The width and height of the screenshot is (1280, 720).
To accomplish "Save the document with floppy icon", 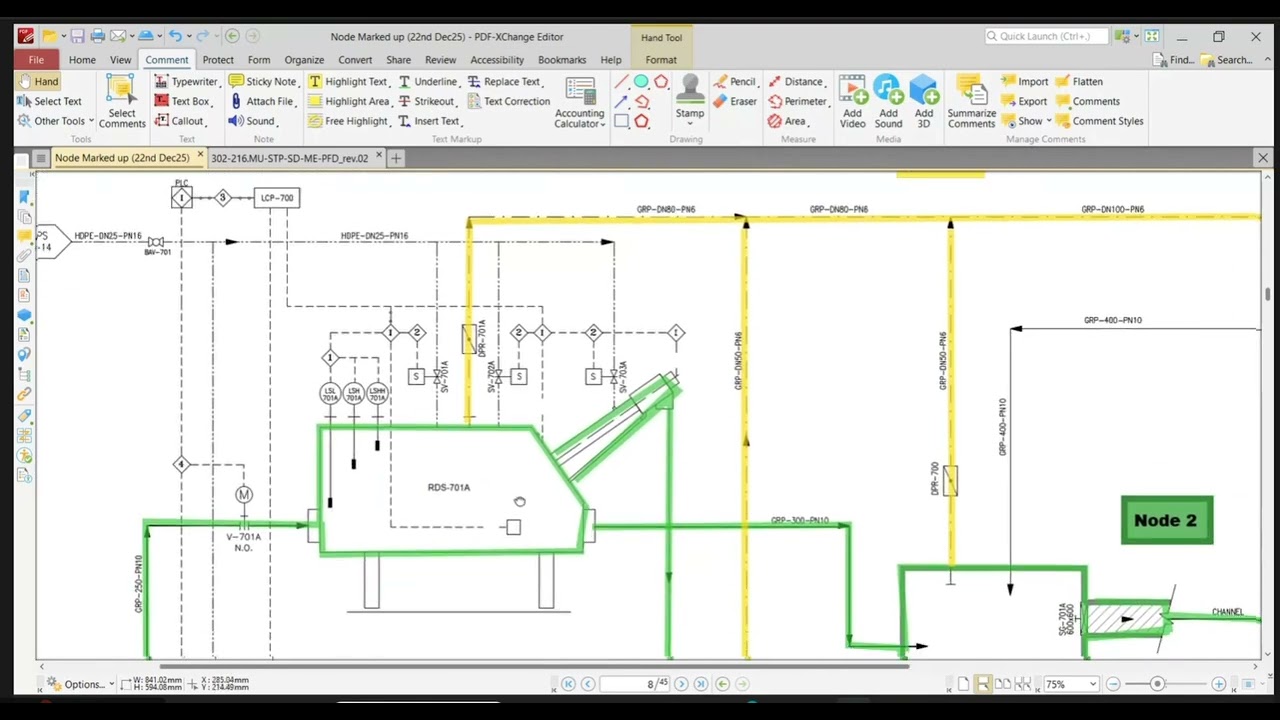I will (x=77, y=36).
